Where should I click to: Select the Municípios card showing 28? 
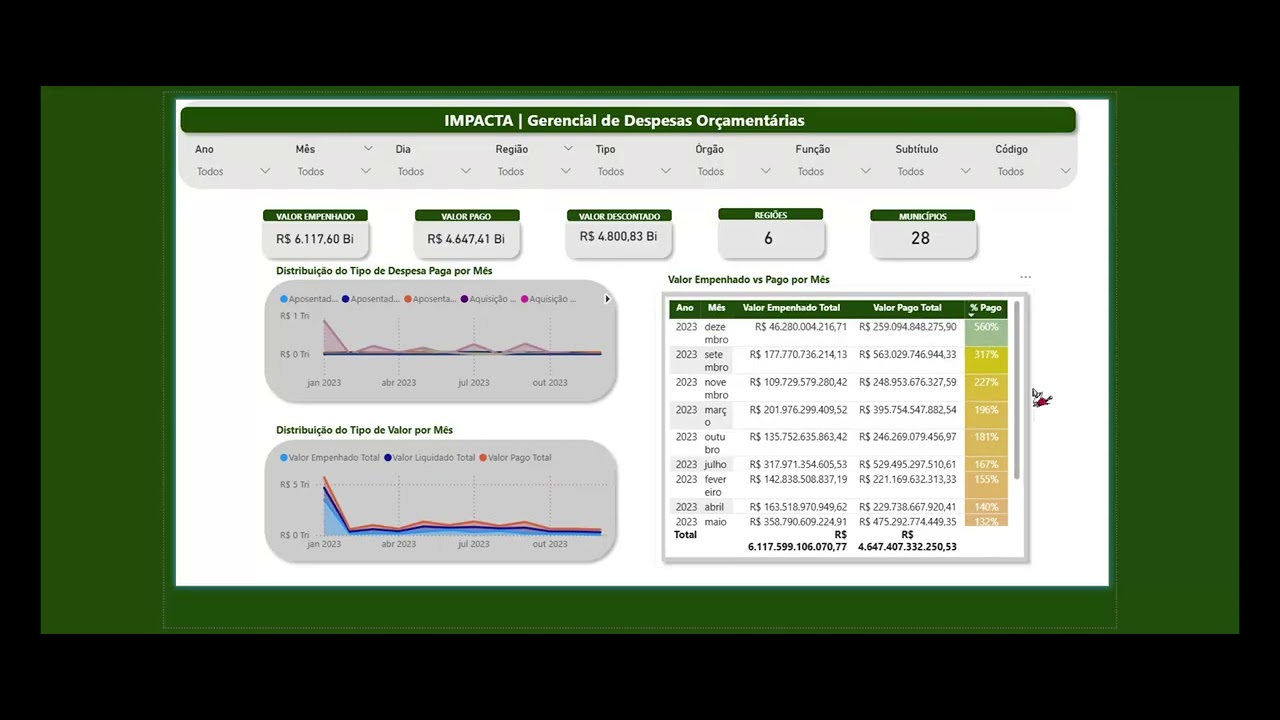coord(922,232)
